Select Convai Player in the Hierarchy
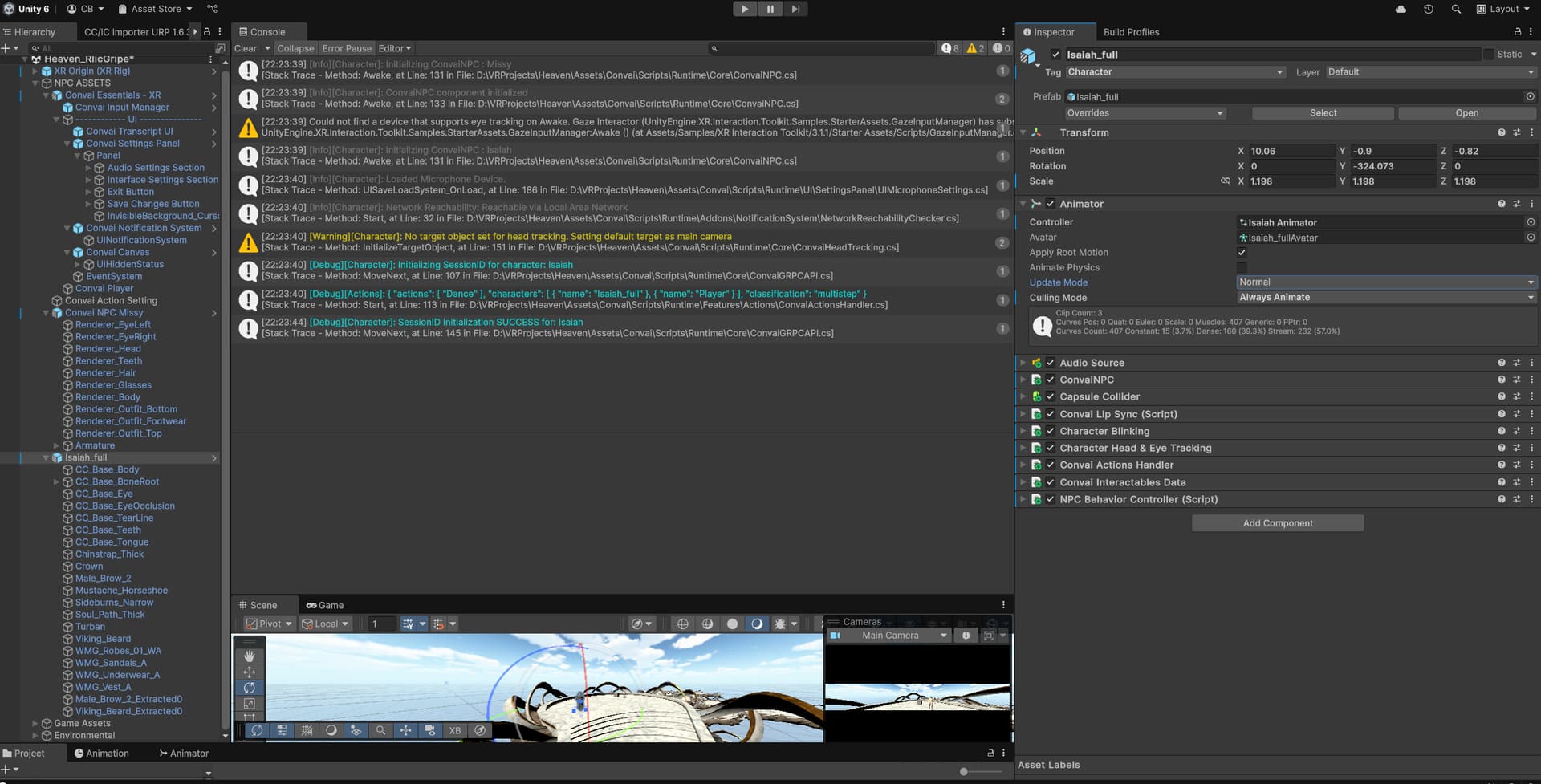The width and height of the screenshot is (1541, 784). click(104, 289)
